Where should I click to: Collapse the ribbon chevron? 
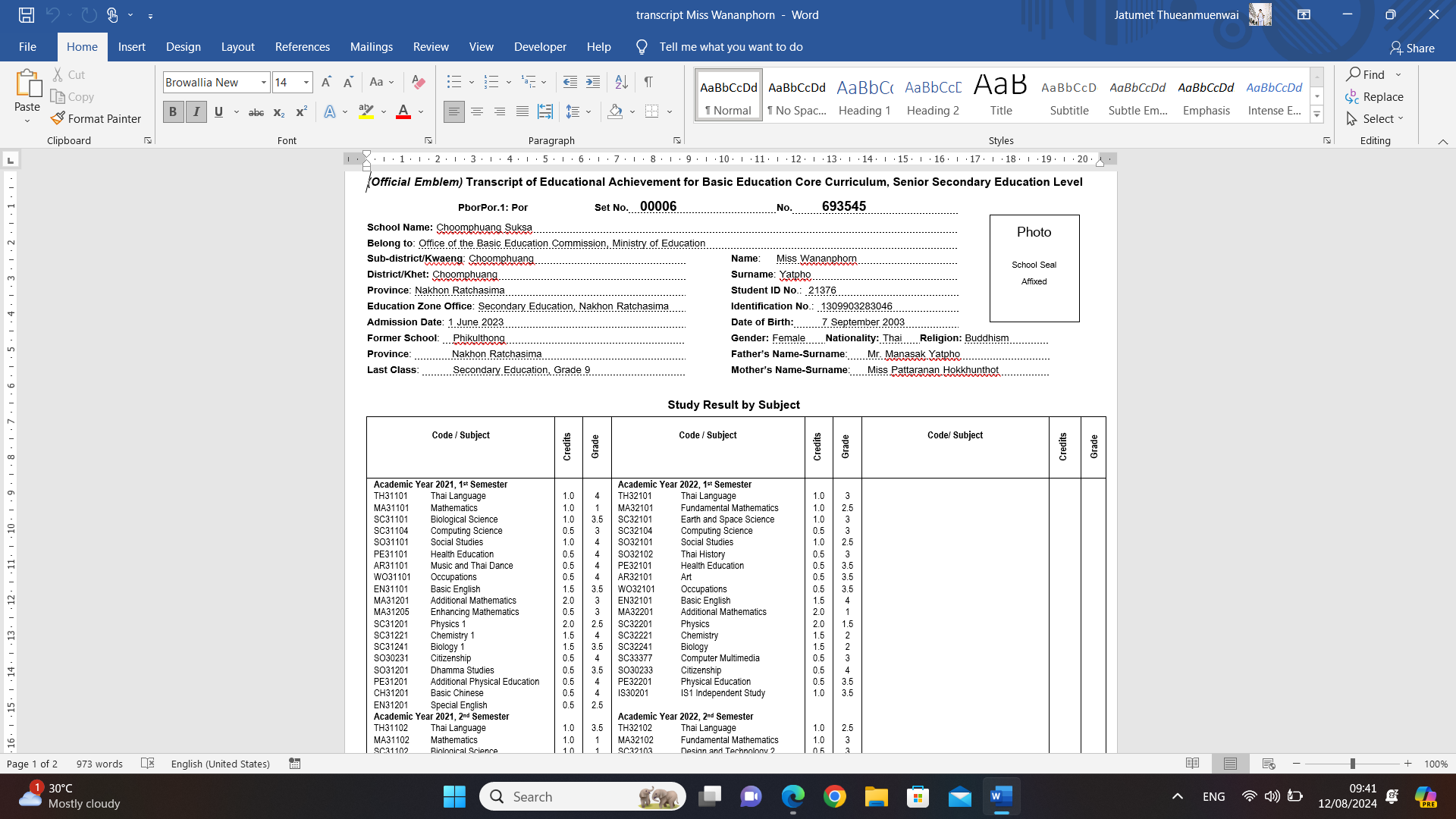tap(1443, 142)
